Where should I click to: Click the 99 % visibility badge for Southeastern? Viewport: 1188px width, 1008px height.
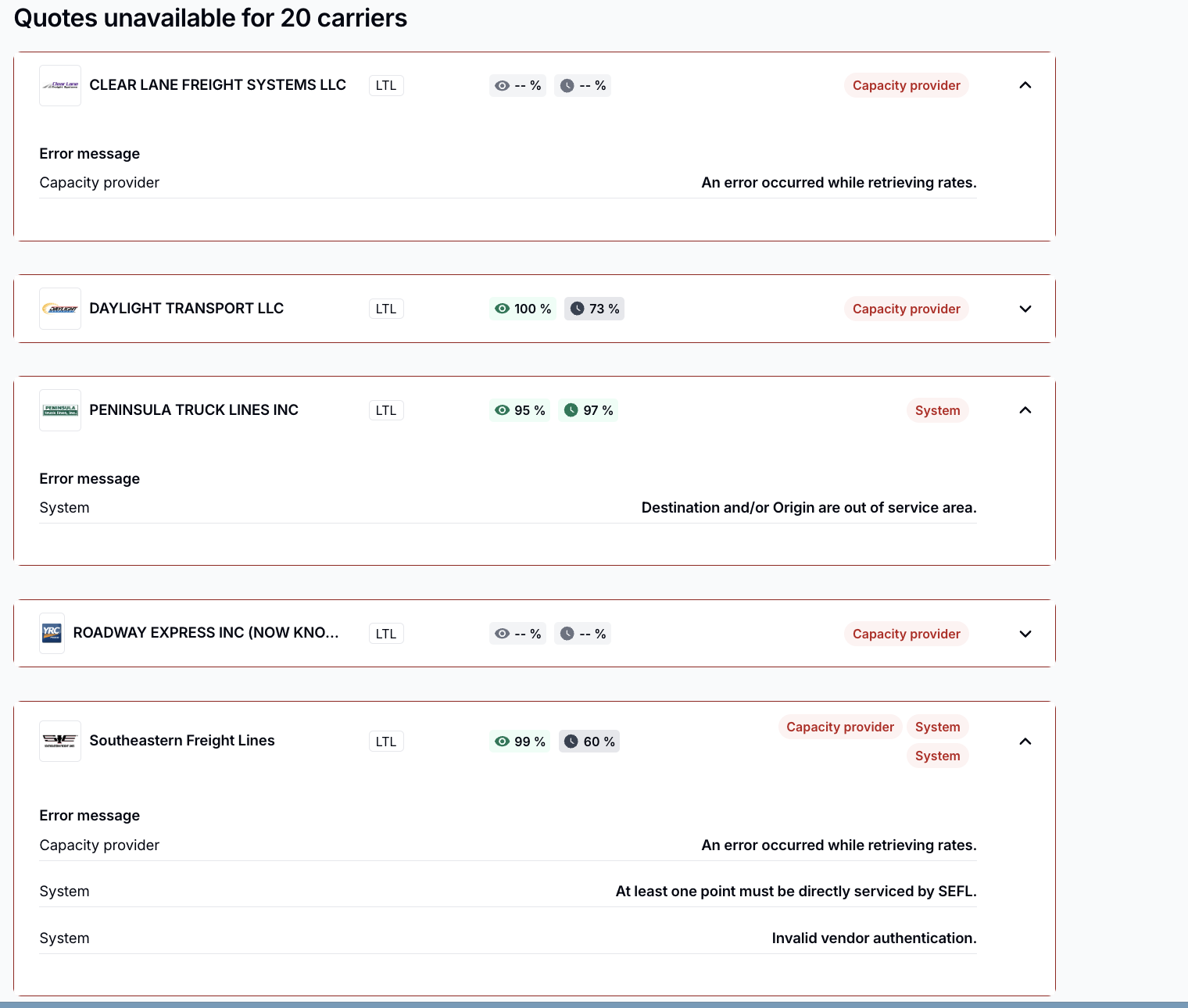520,742
